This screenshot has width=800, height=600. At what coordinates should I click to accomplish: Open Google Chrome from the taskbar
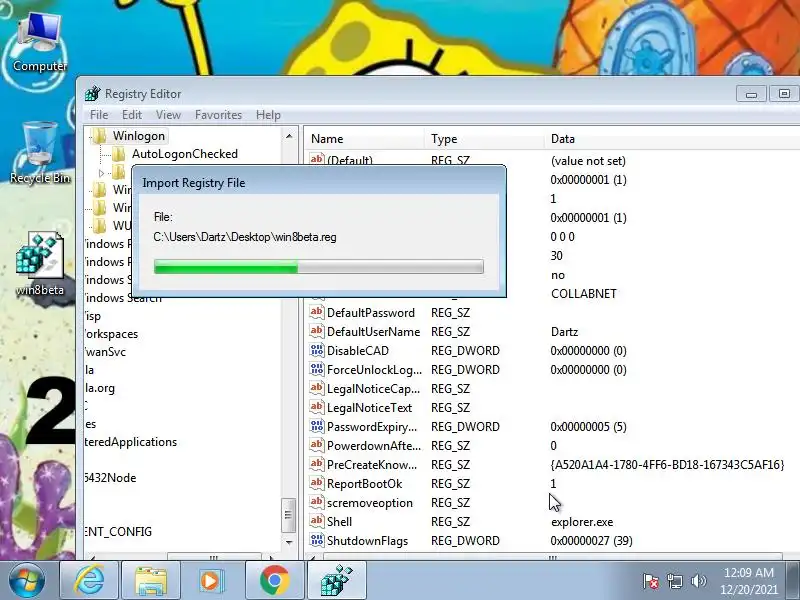tap(274, 581)
